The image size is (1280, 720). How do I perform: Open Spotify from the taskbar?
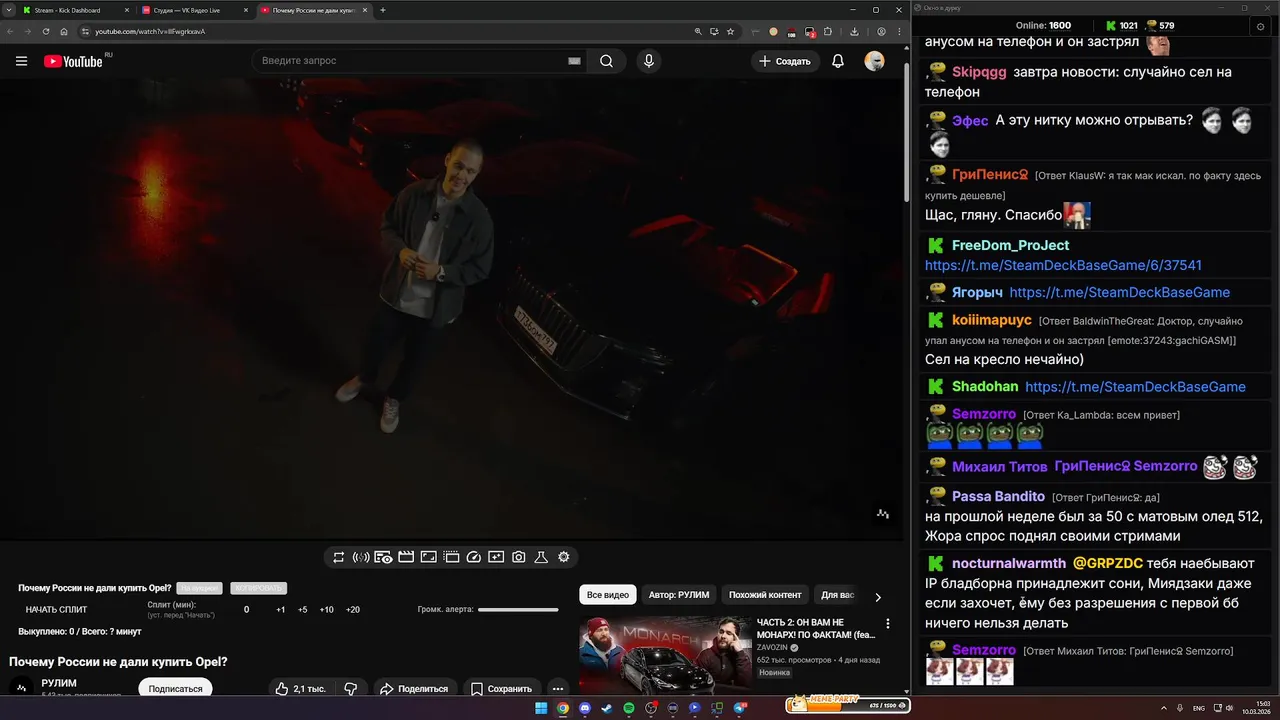629,708
